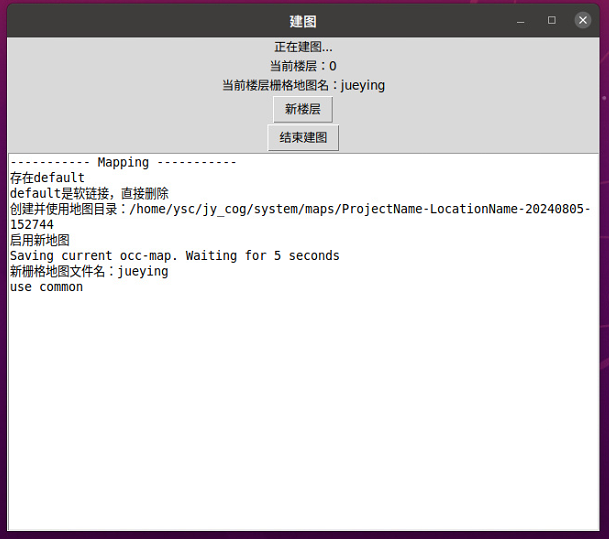Click the 152744 wrapped path line
Screen dimensions: 609x539
click(32, 224)
